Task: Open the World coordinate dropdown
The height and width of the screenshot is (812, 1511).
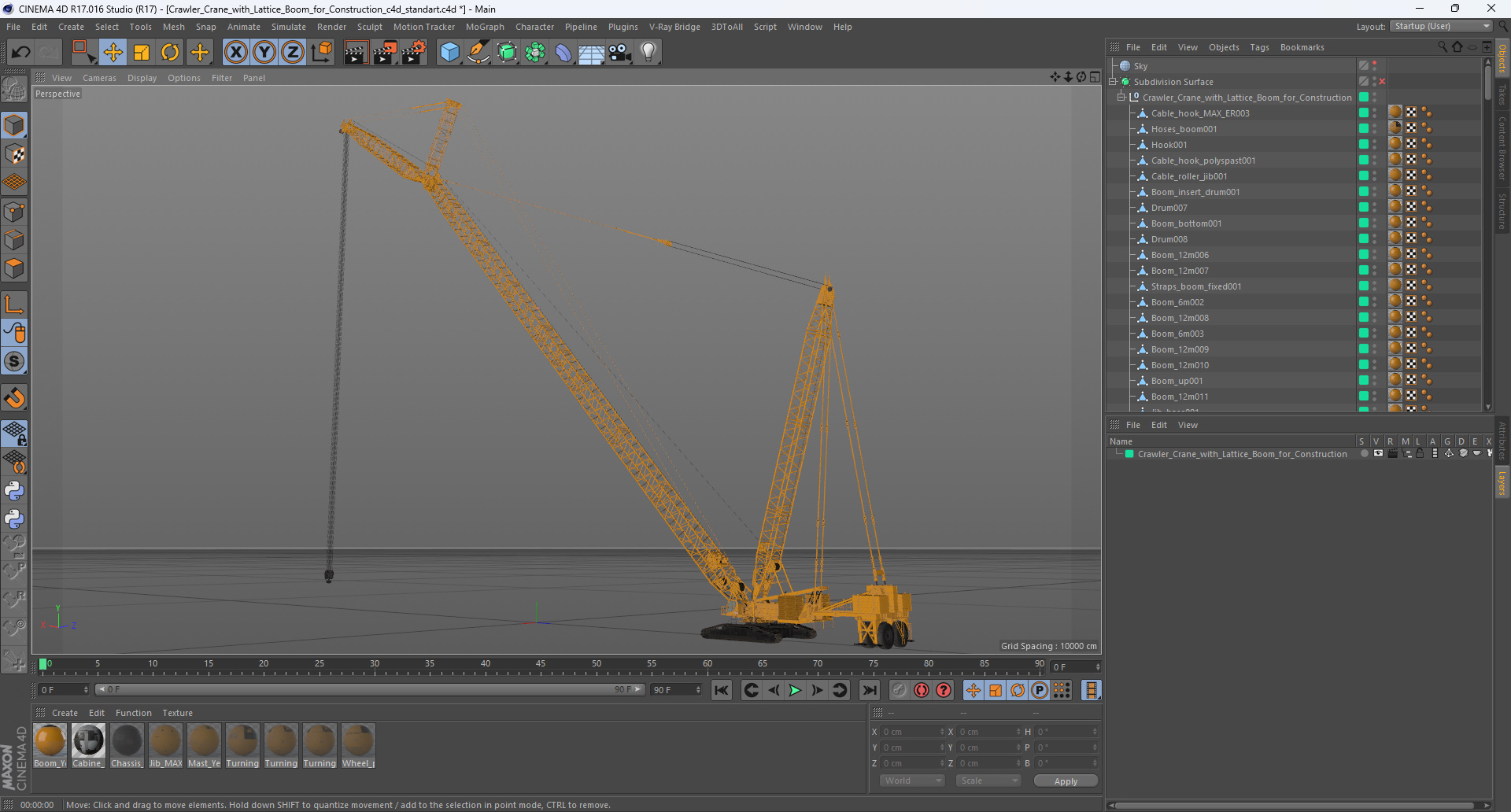Action: click(912, 781)
